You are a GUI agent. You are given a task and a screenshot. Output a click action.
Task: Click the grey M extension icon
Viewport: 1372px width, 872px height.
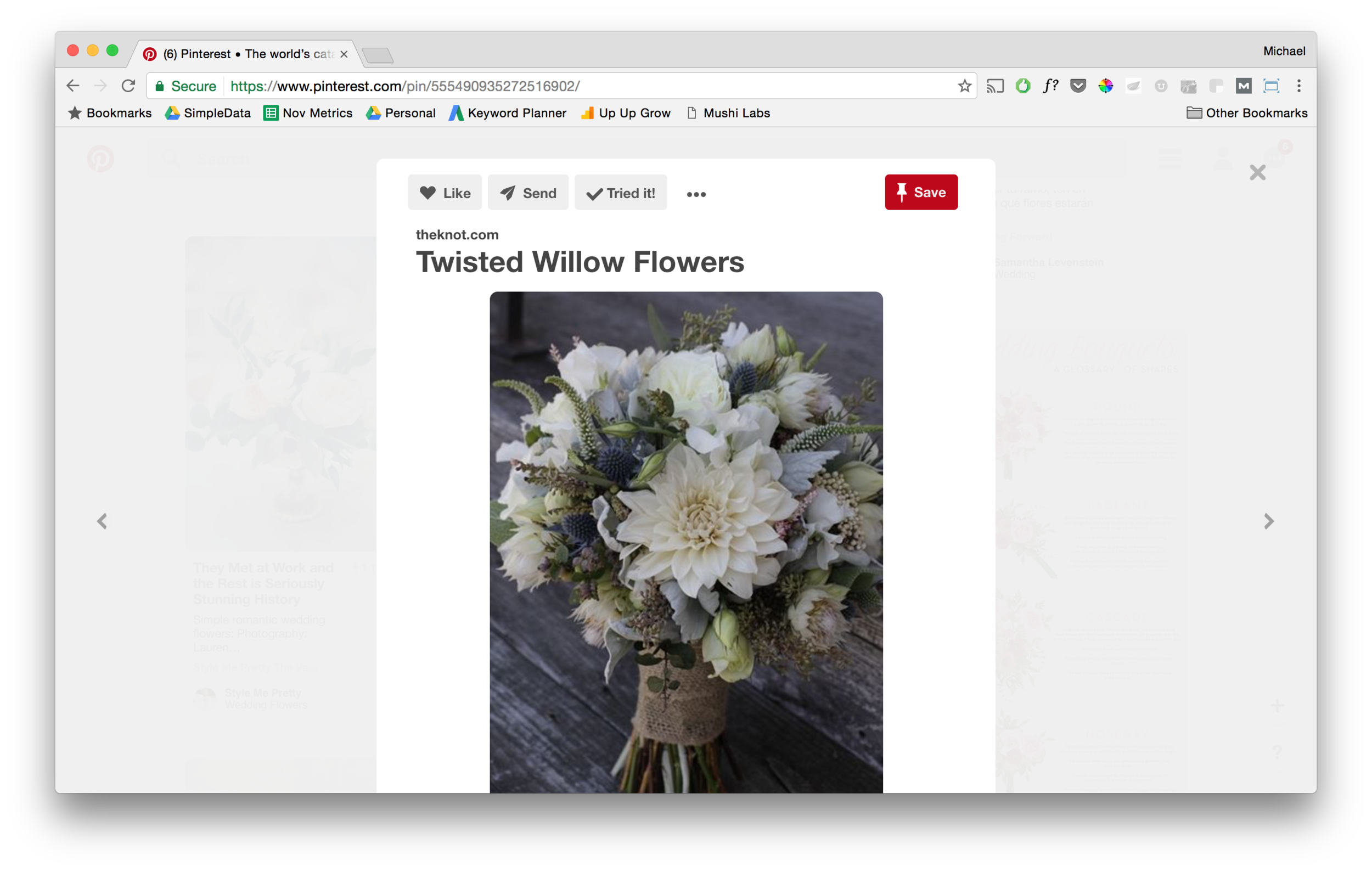1243,86
